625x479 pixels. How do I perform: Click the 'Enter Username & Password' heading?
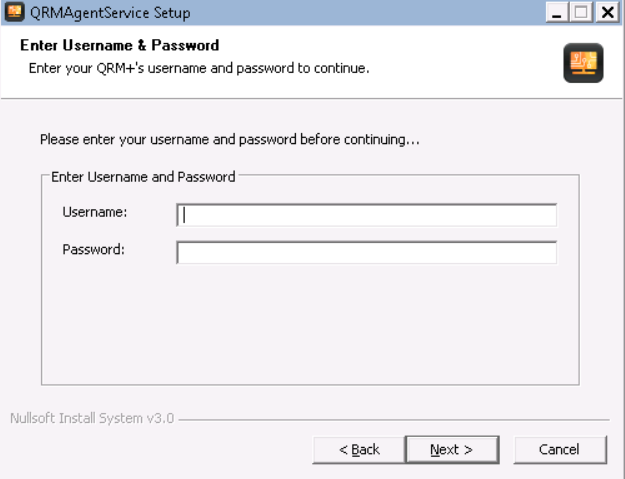(x=119, y=46)
